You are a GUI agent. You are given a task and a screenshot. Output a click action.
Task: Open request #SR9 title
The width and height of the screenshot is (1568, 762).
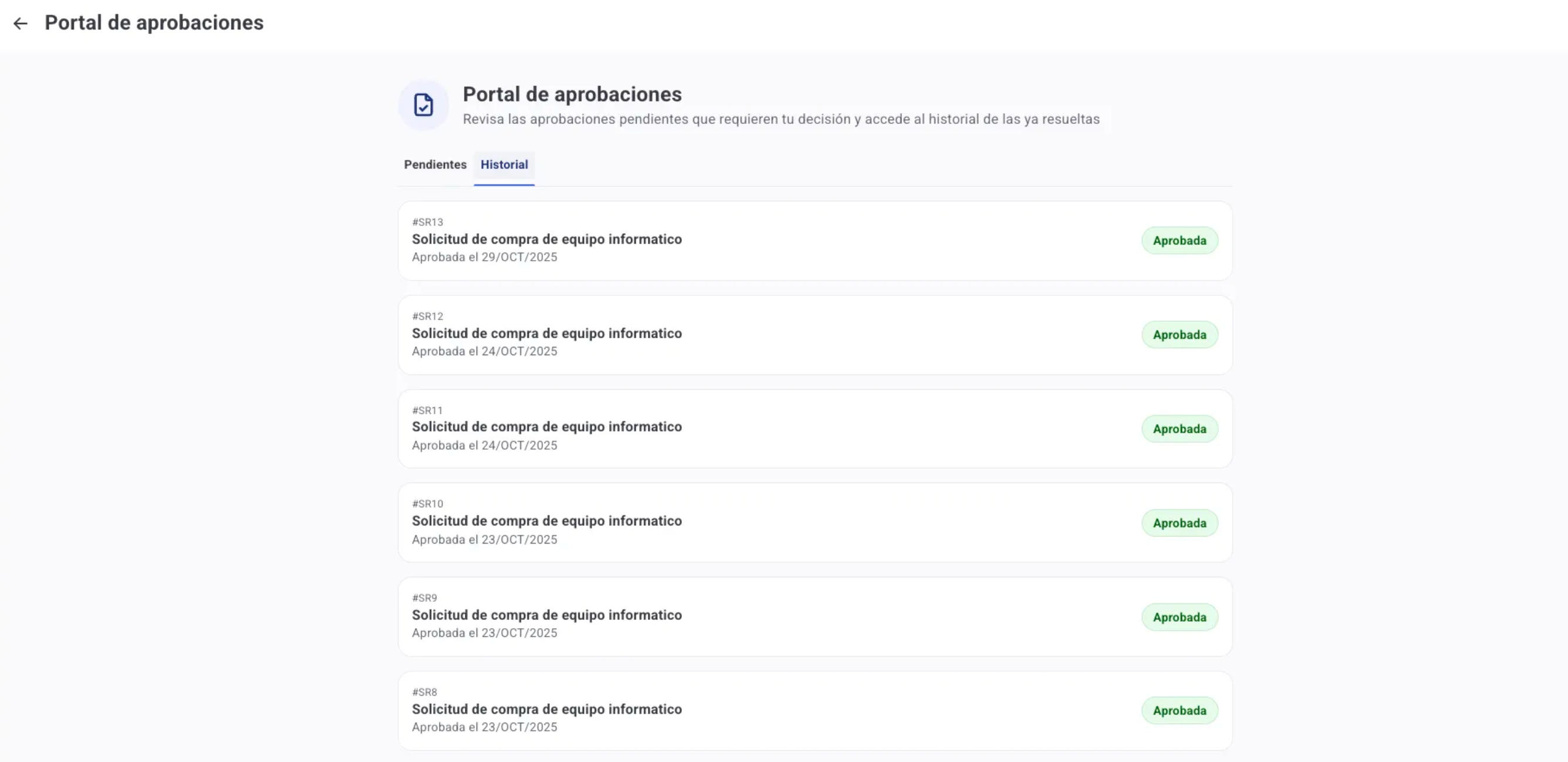click(546, 615)
